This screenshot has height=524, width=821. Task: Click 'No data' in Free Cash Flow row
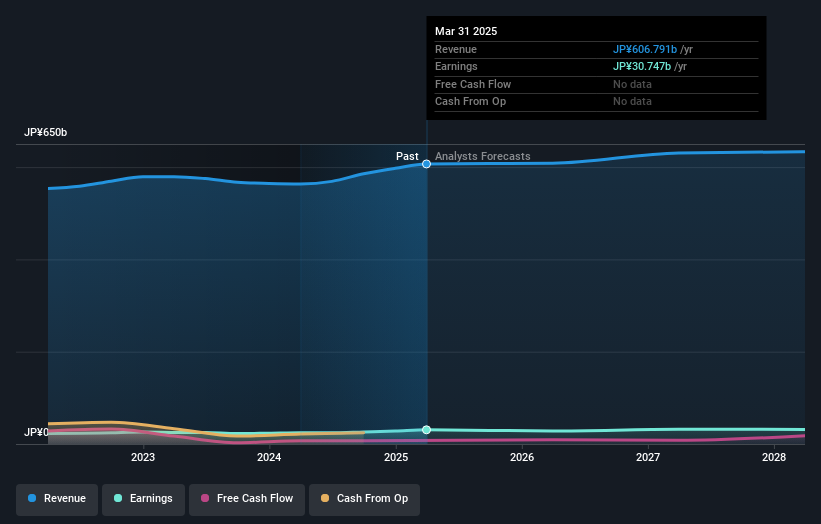point(633,84)
